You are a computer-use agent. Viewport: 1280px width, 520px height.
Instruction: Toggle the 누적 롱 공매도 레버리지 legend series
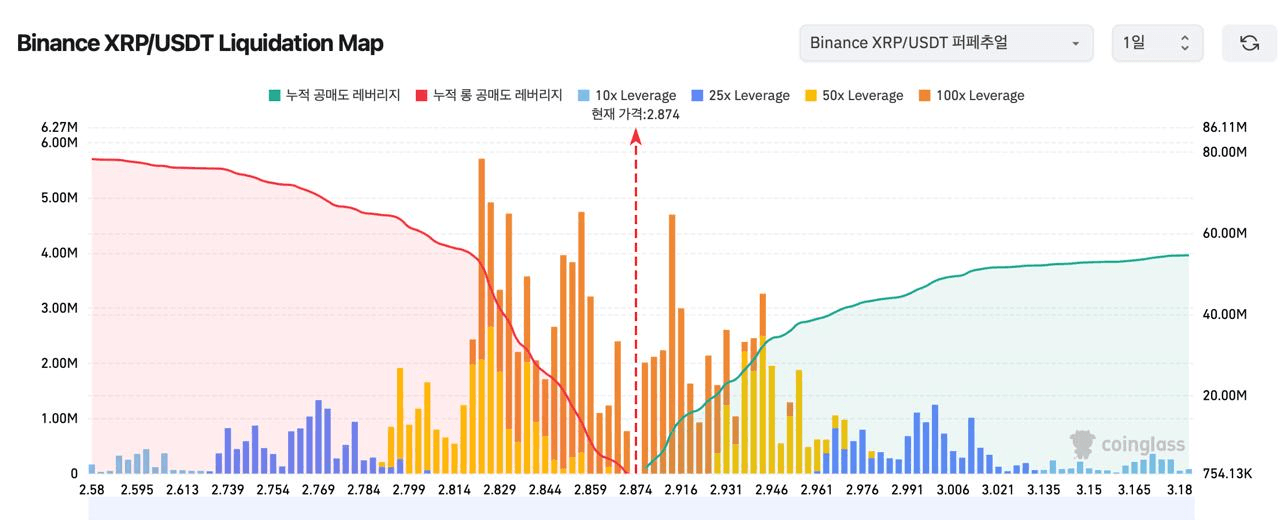pos(488,95)
